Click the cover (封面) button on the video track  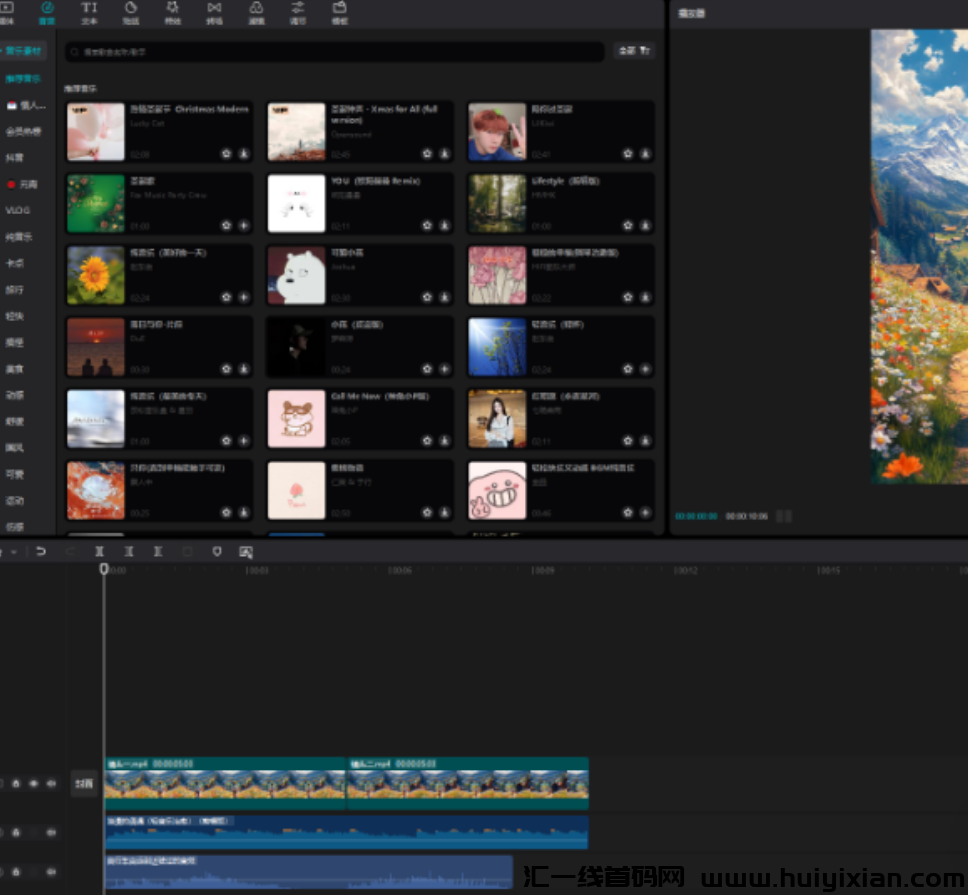coord(84,784)
